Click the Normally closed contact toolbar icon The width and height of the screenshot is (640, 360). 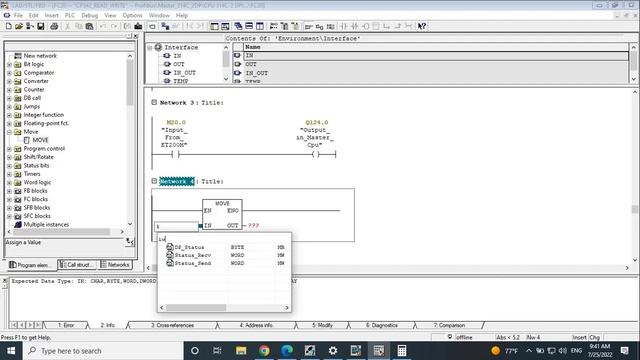coord(354,26)
